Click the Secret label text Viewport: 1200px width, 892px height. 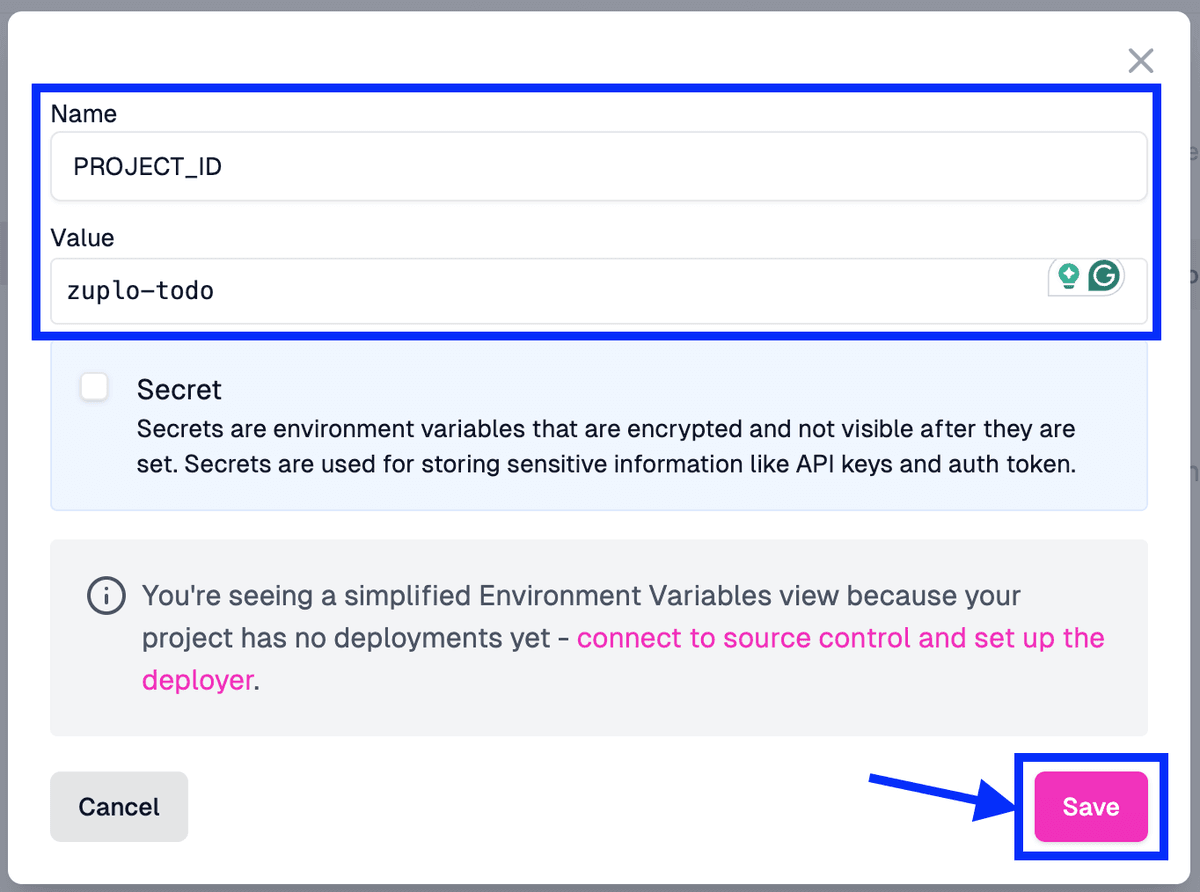pyautogui.click(x=179, y=389)
